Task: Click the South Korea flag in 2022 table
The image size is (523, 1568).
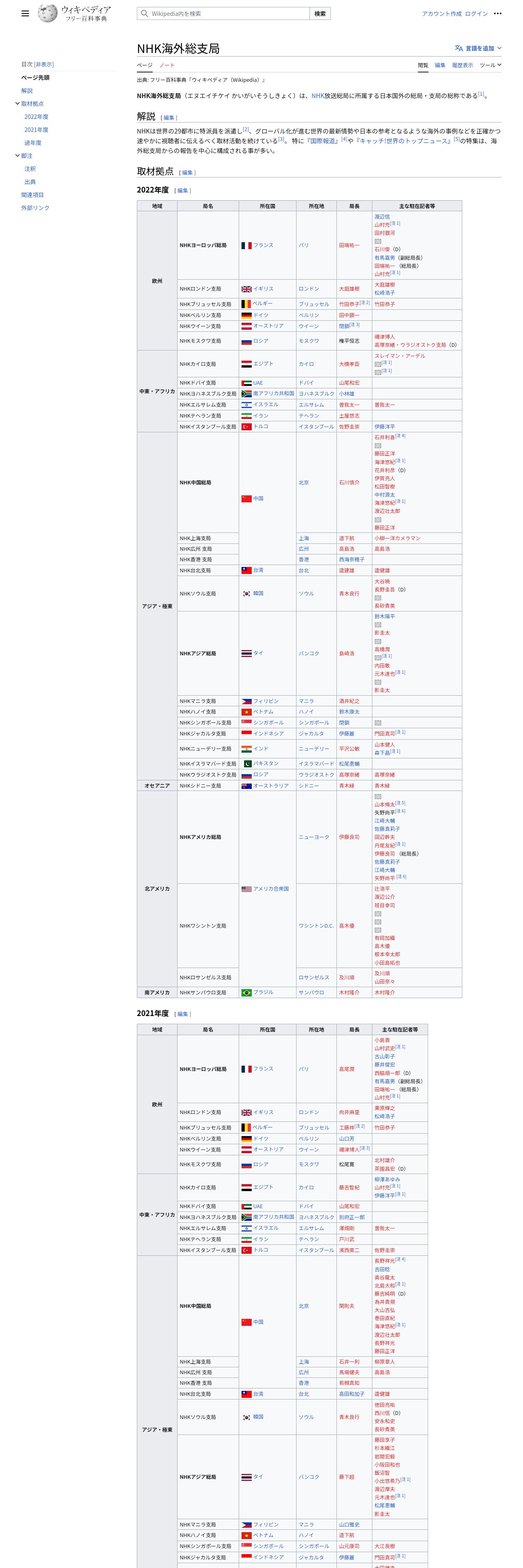Action: pos(246,593)
